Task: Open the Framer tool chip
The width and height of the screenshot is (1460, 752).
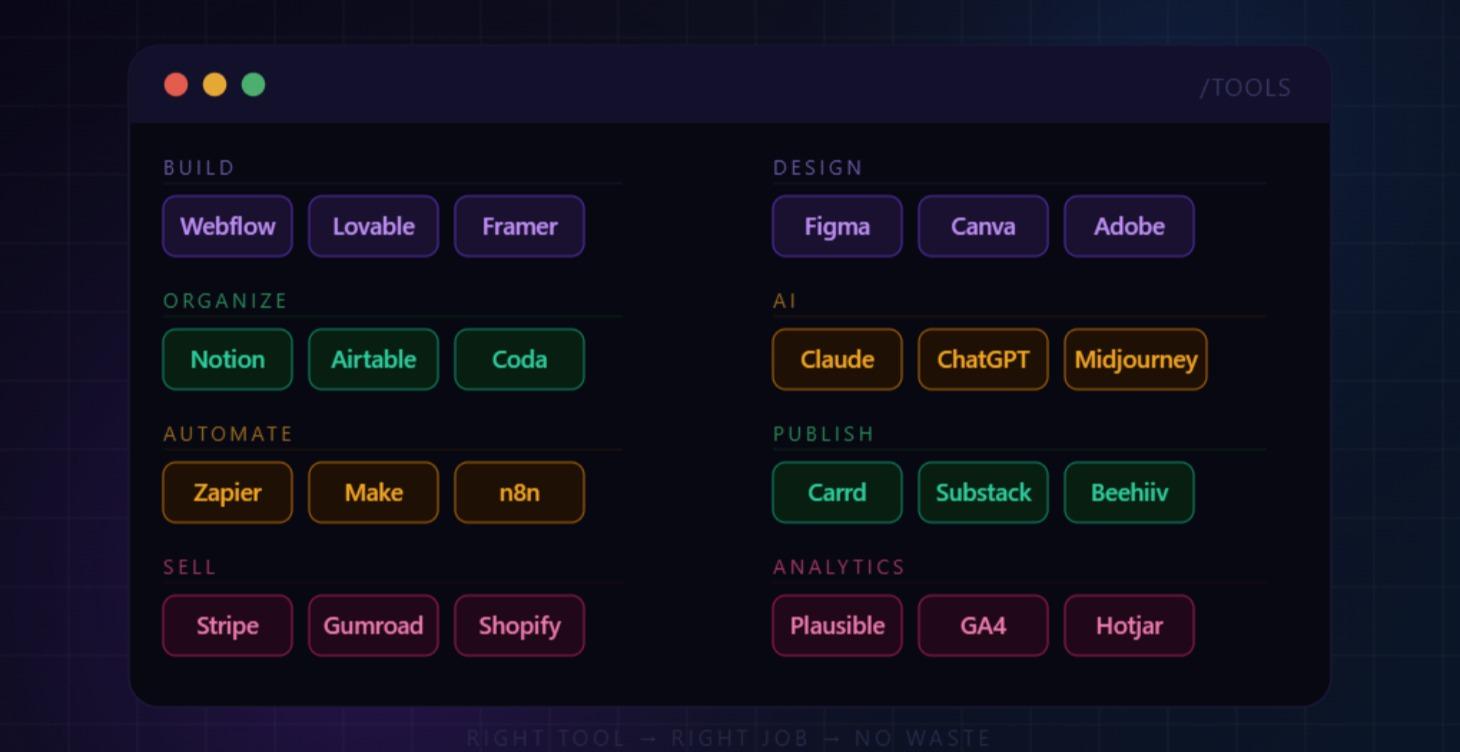Action: [x=520, y=226]
